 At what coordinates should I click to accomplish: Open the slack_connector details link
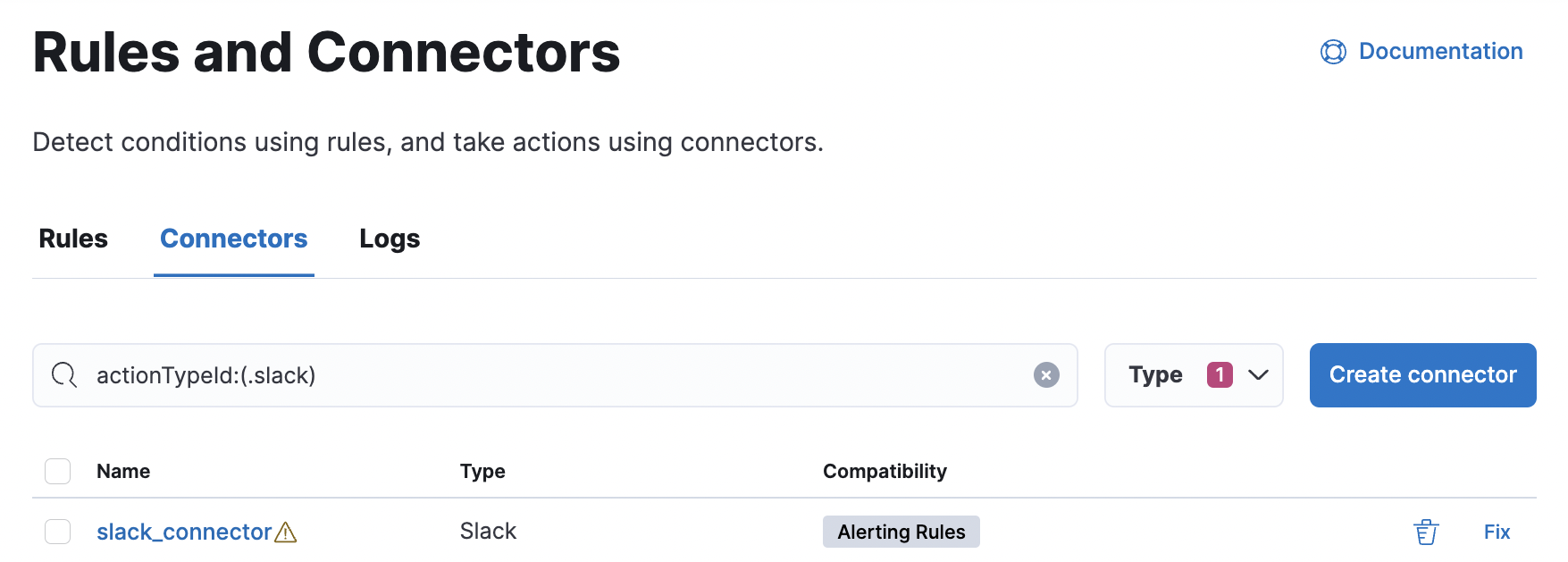182,531
